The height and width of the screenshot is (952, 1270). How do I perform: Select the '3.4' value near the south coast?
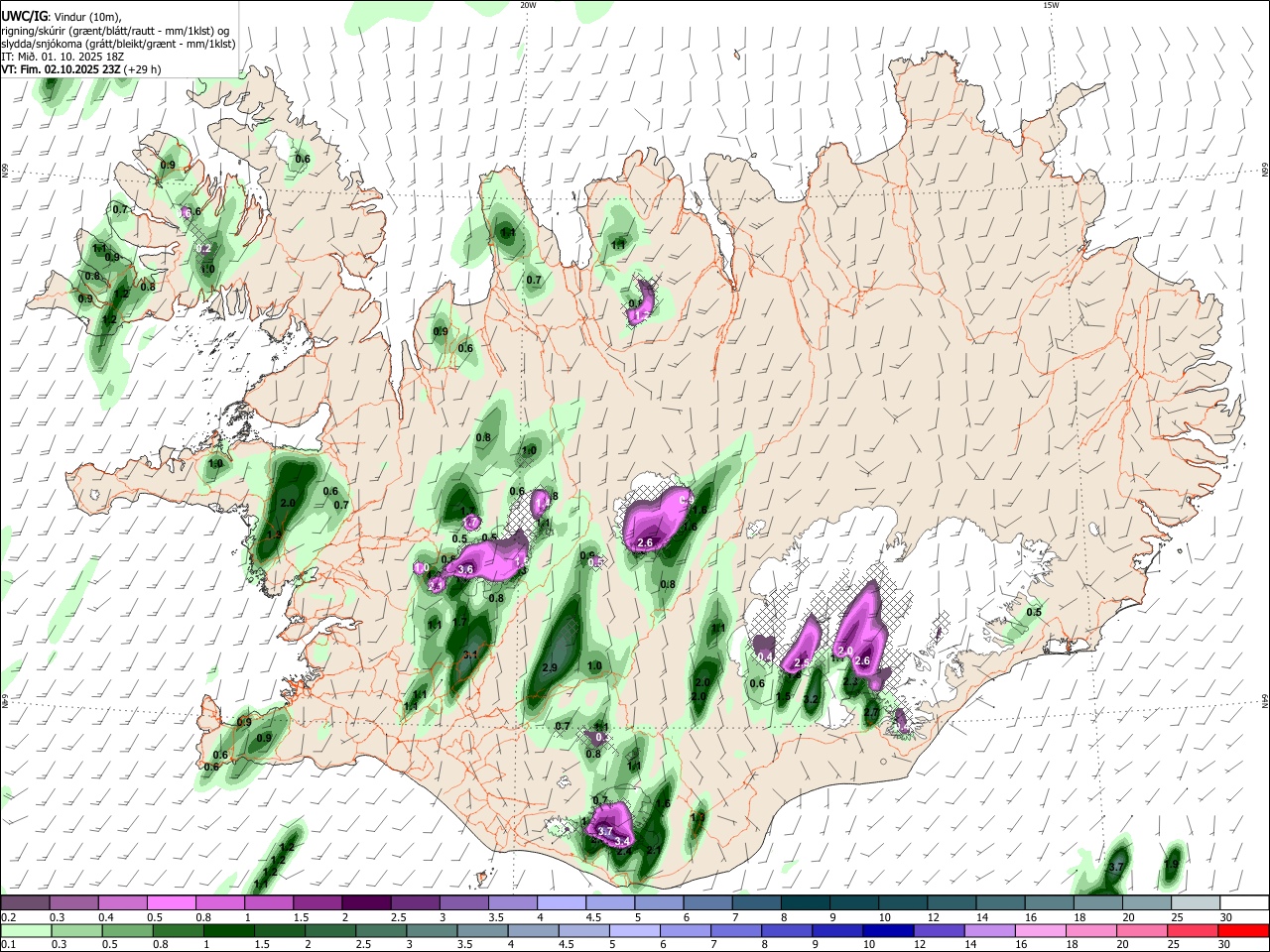(623, 841)
